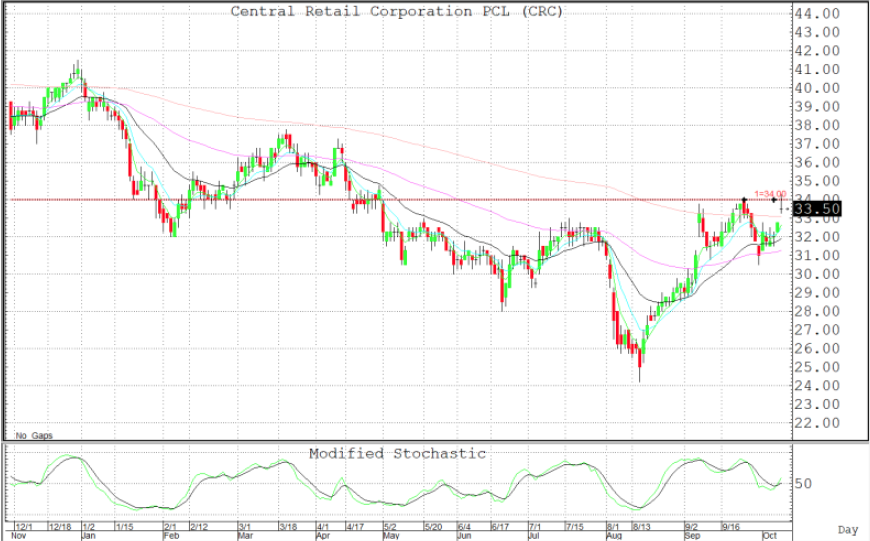Click the 9/16 date label
Viewport: 870px width, 541px height.
(731, 527)
